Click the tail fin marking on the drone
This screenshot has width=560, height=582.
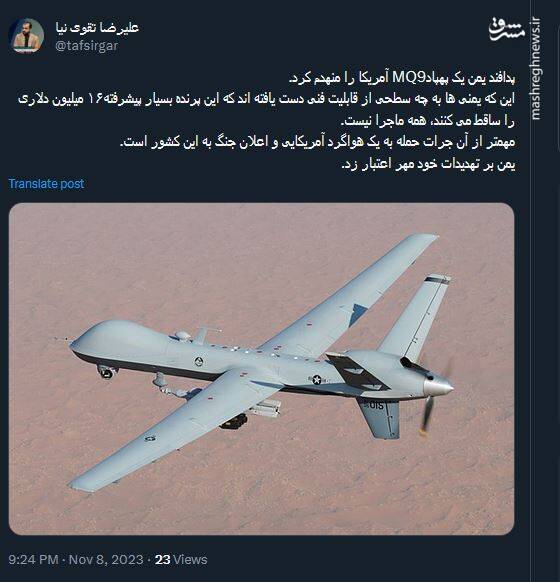point(376,405)
